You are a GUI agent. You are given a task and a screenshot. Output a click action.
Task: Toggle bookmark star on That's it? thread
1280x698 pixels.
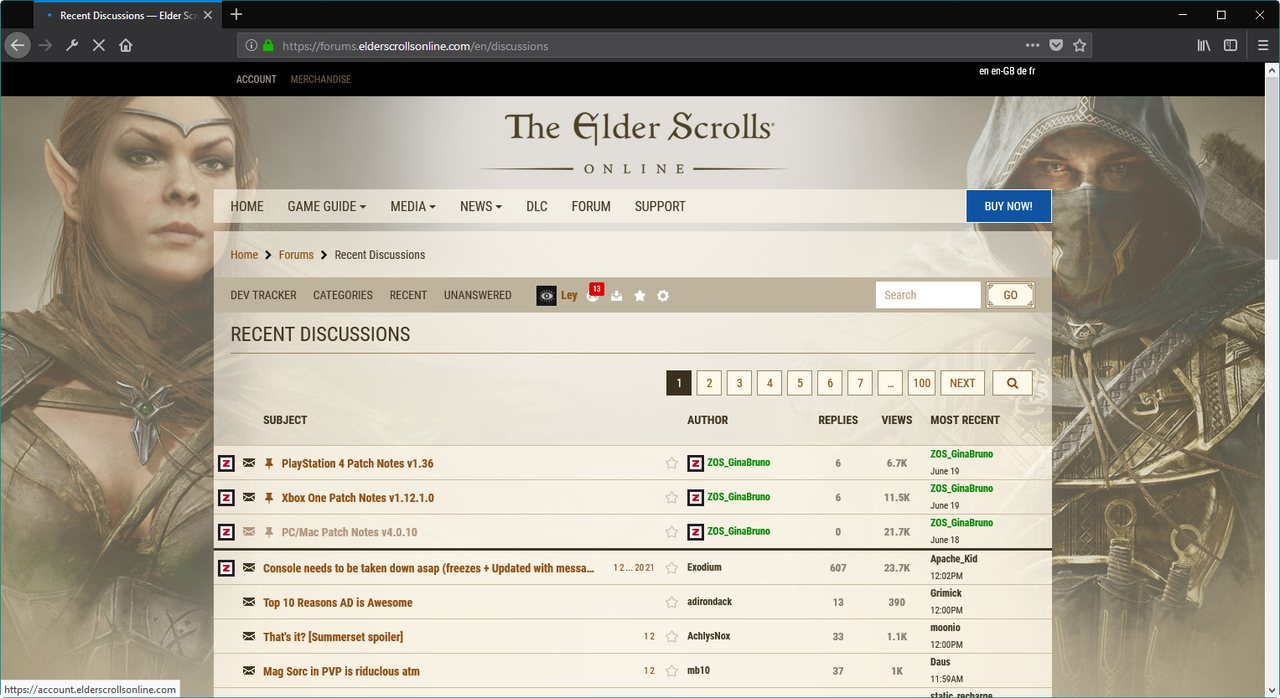(x=672, y=637)
